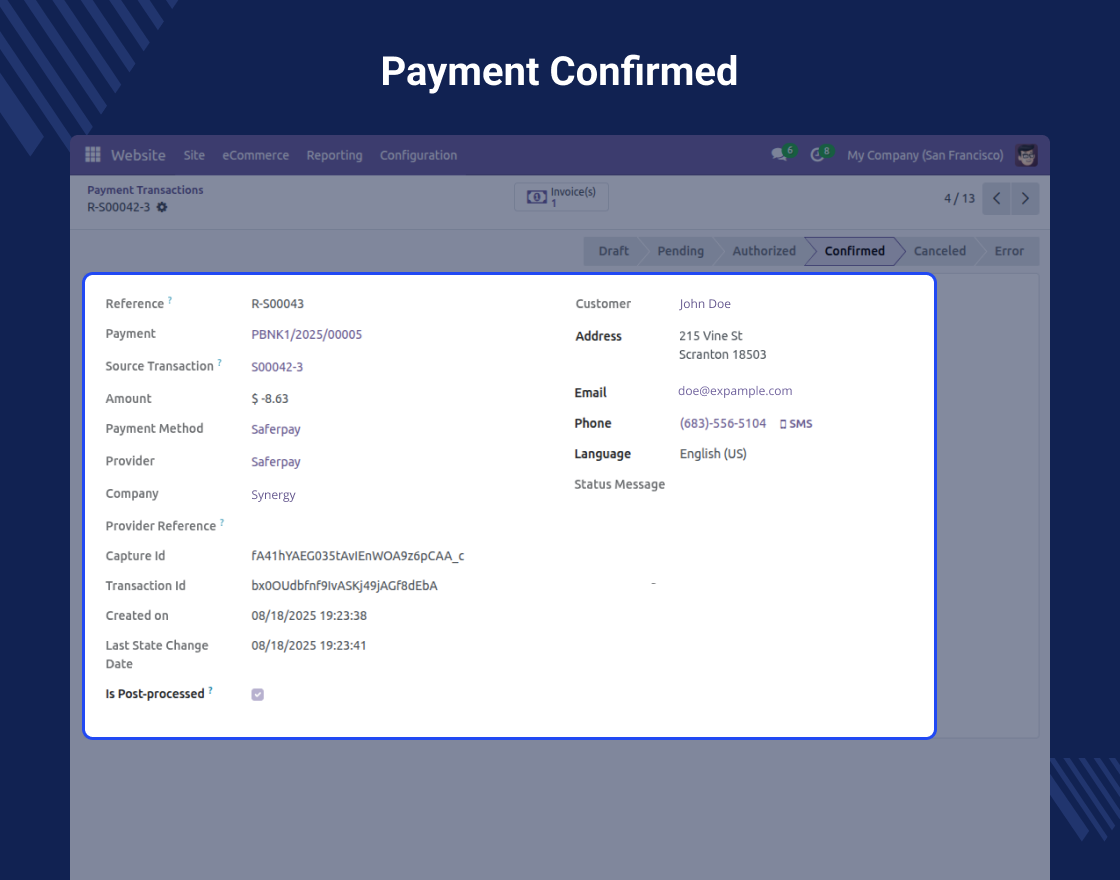Click the address 215 Vine St
This screenshot has height=880, width=1120.
(x=711, y=336)
